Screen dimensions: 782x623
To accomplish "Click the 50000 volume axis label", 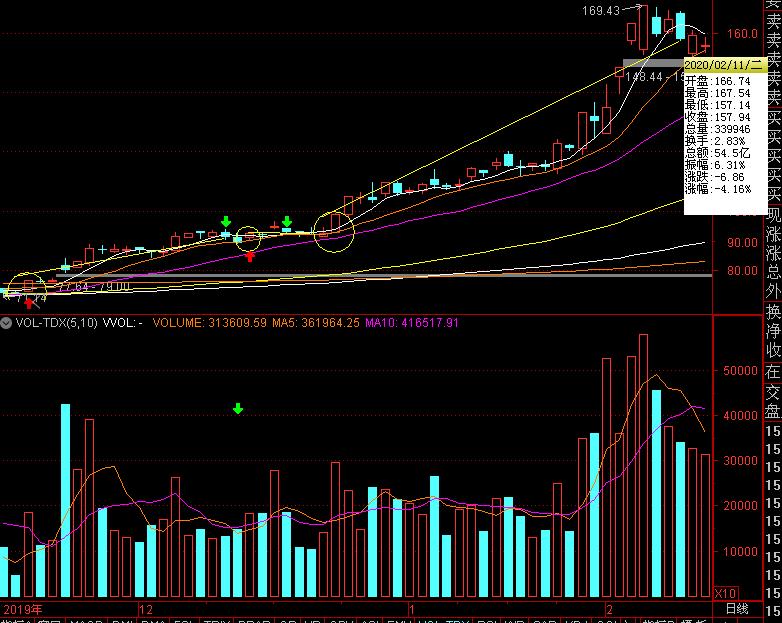I will coord(740,371).
